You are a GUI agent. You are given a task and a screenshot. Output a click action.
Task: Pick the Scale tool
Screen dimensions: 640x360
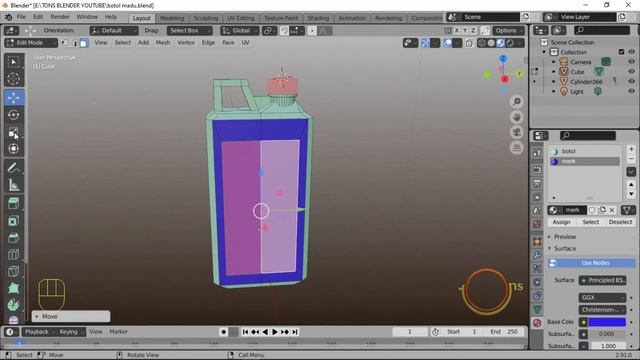click(x=13, y=132)
